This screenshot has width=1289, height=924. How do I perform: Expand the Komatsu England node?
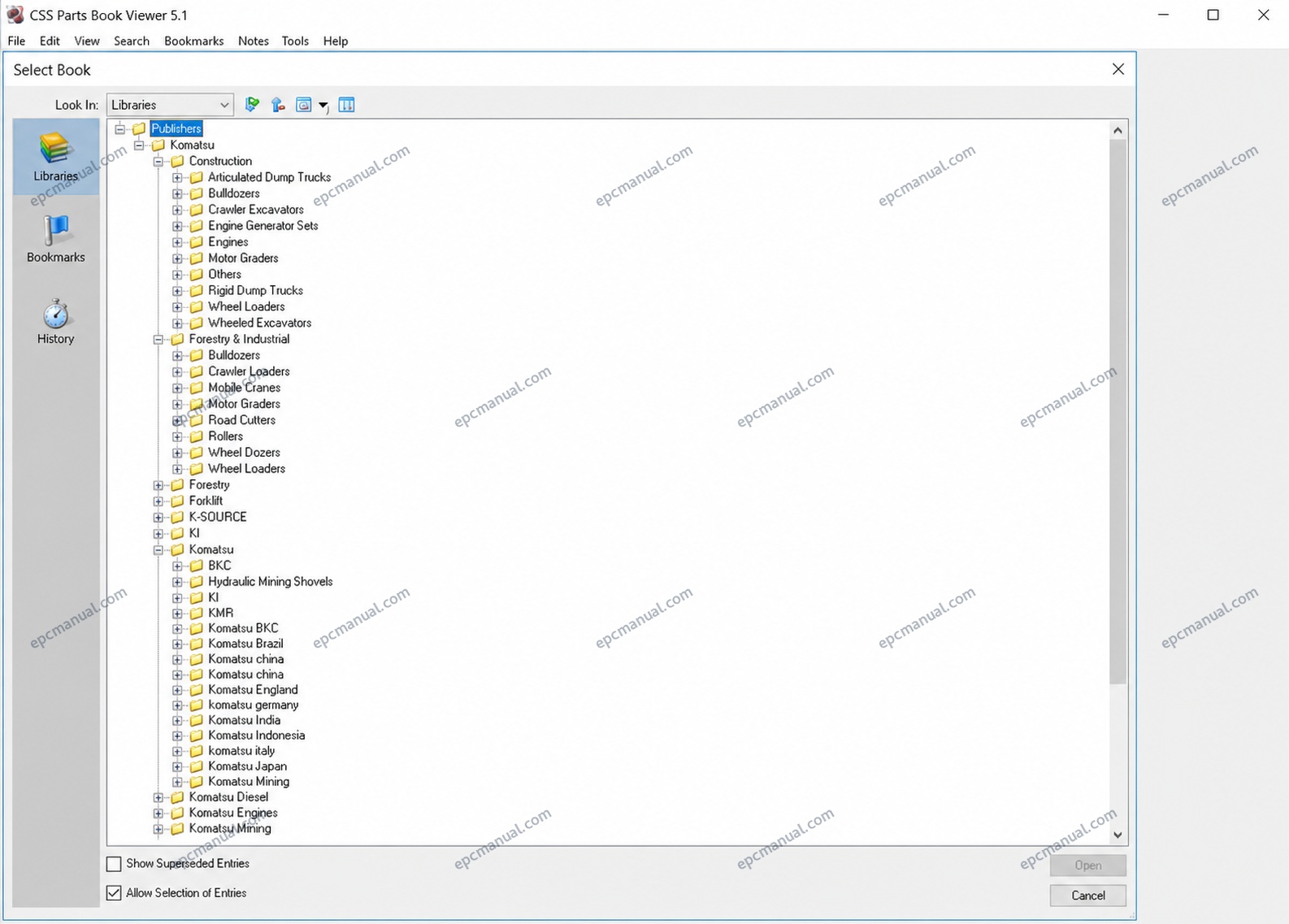coord(177,690)
